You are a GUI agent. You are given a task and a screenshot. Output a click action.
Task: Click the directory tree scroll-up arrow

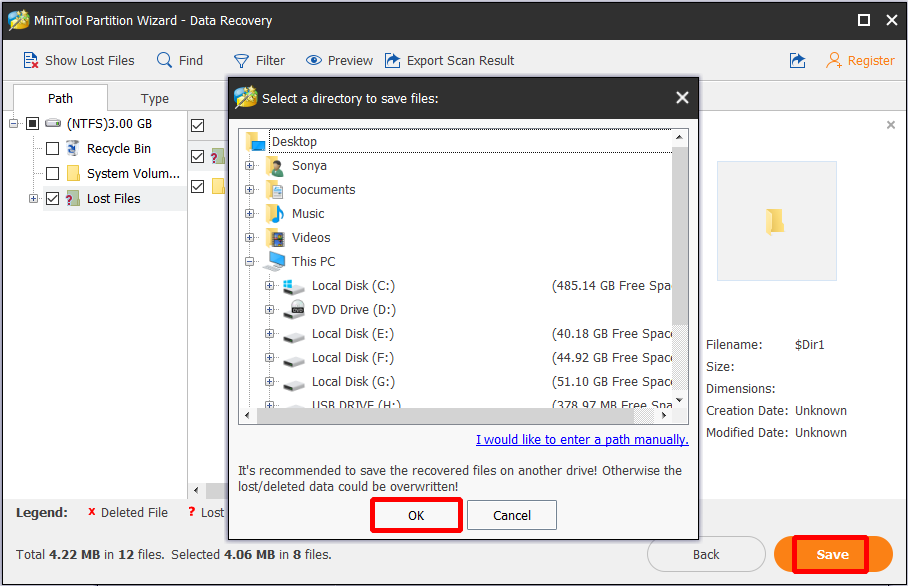click(679, 138)
